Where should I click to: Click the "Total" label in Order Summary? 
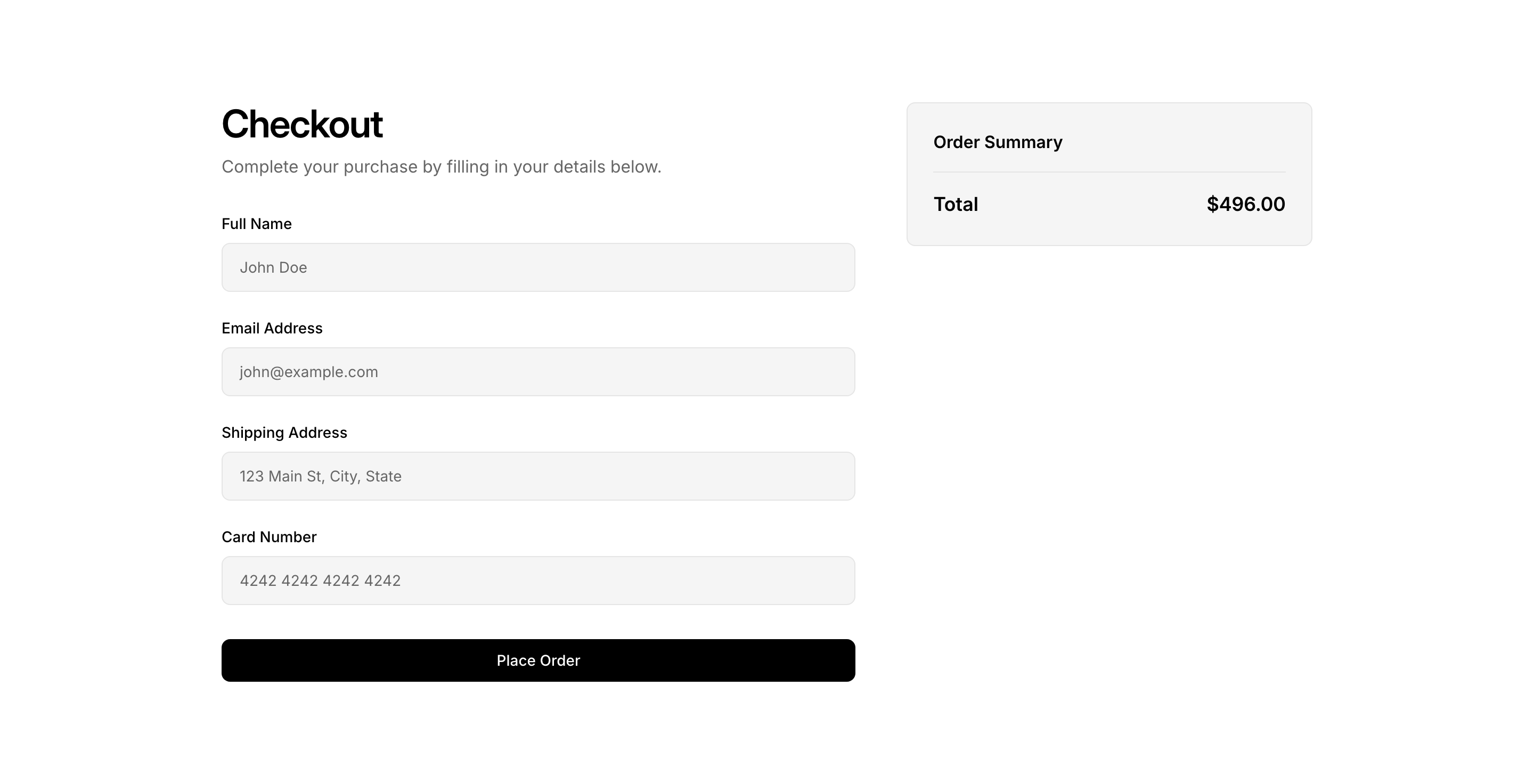pyautogui.click(x=956, y=204)
